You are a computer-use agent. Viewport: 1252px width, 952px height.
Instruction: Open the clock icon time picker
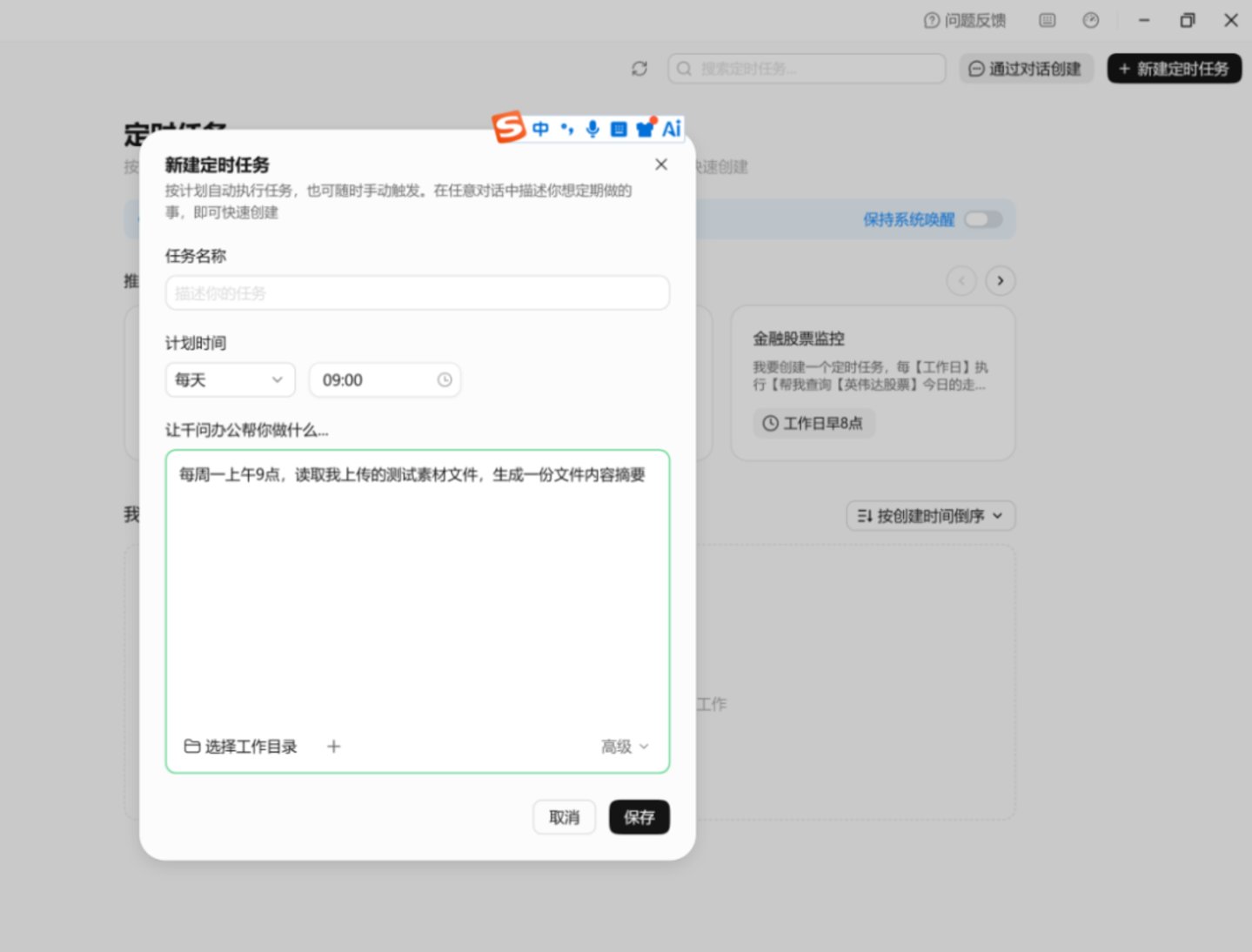[445, 380]
